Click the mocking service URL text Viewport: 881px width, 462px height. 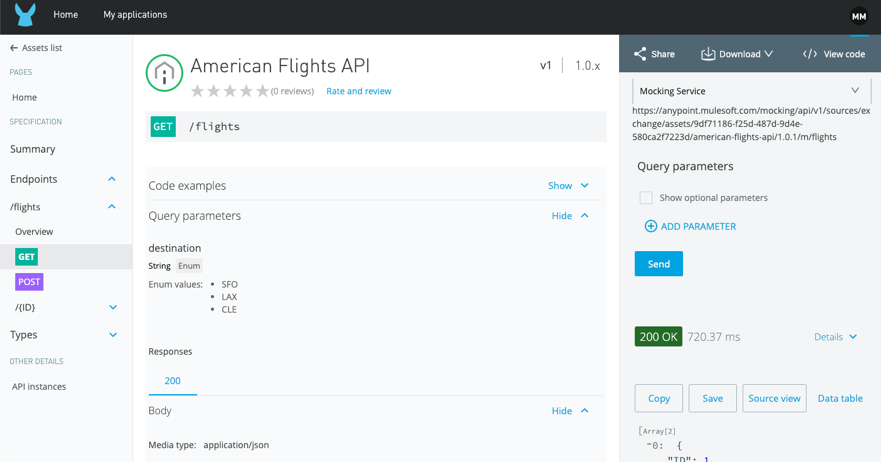(x=751, y=124)
